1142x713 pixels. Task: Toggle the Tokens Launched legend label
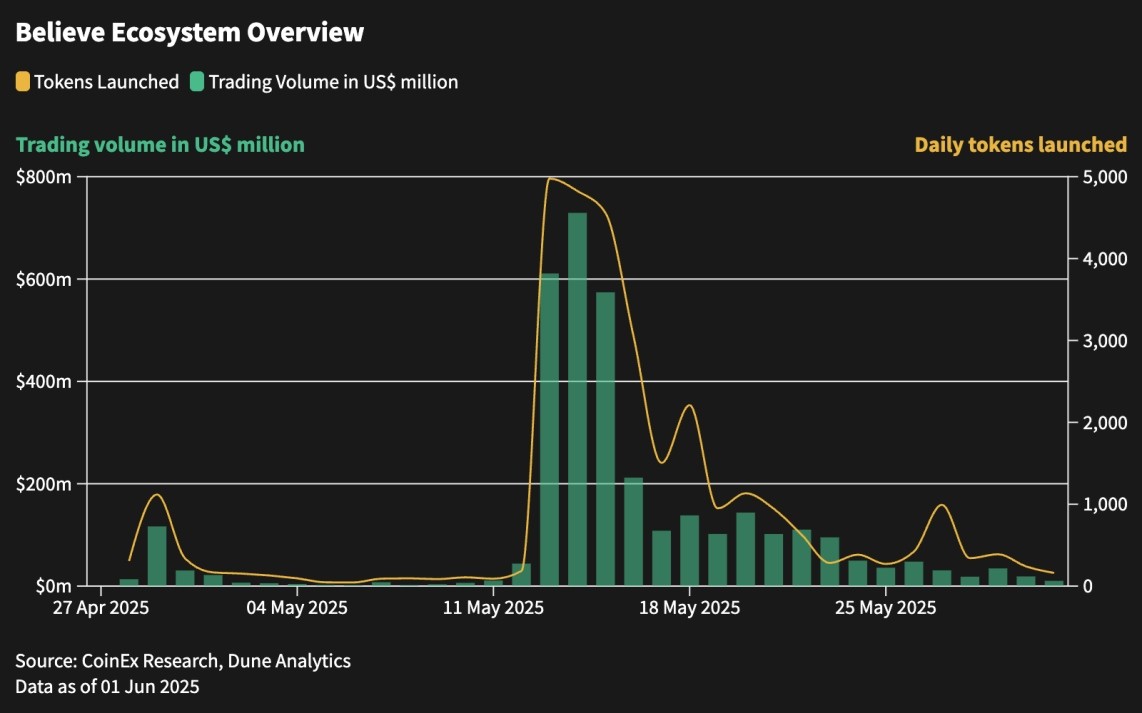pyautogui.click(x=106, y=82)
